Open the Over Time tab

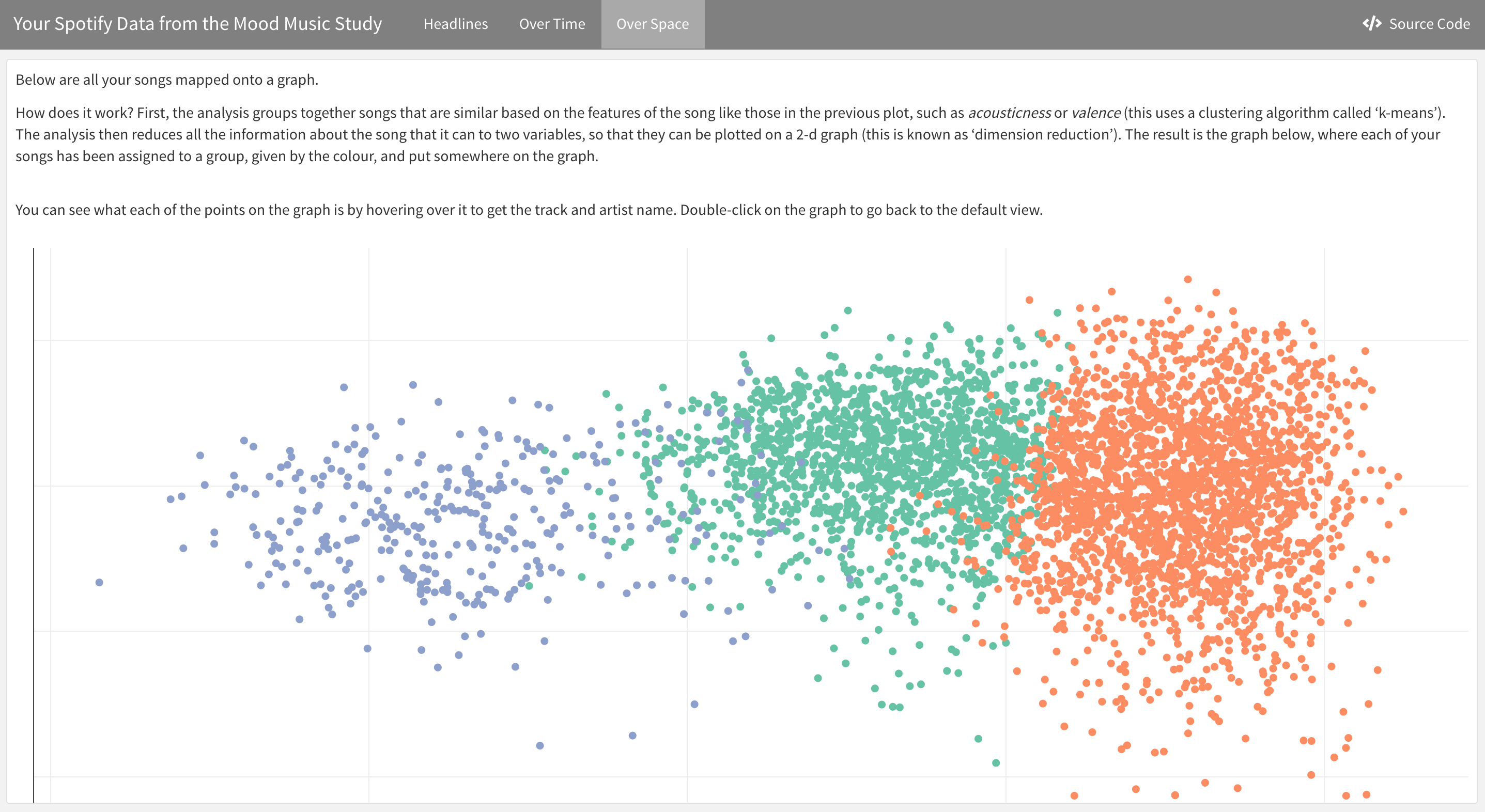tap(552, 24)
